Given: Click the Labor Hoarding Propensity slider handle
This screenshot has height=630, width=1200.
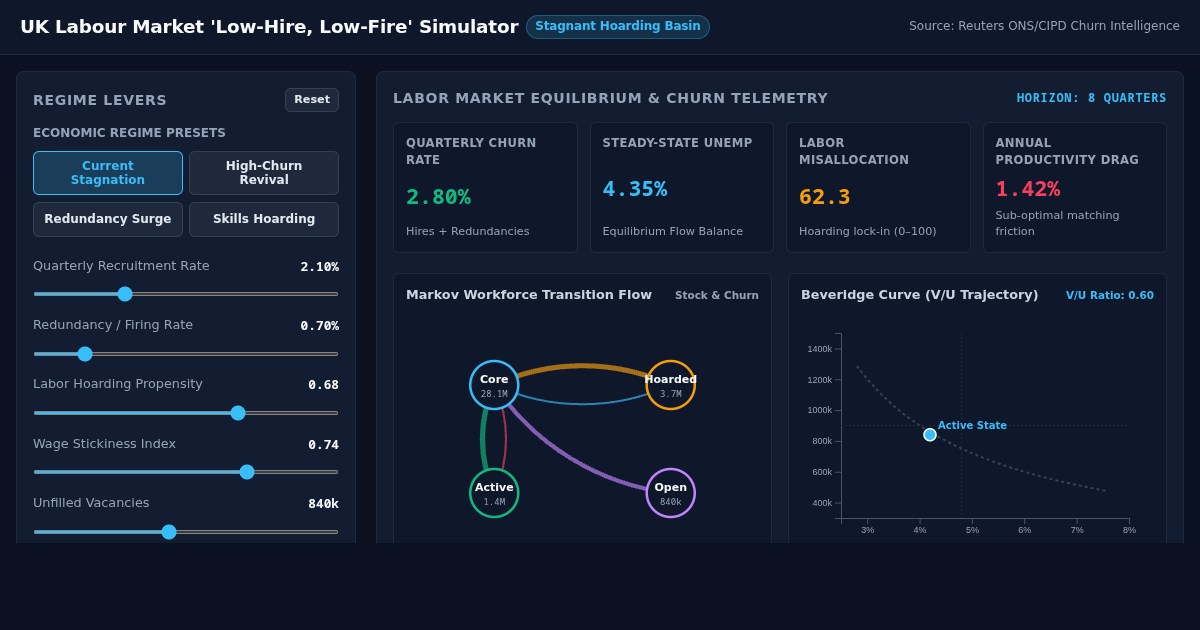Looking at the screenshot, I should (x=238, y=413).
